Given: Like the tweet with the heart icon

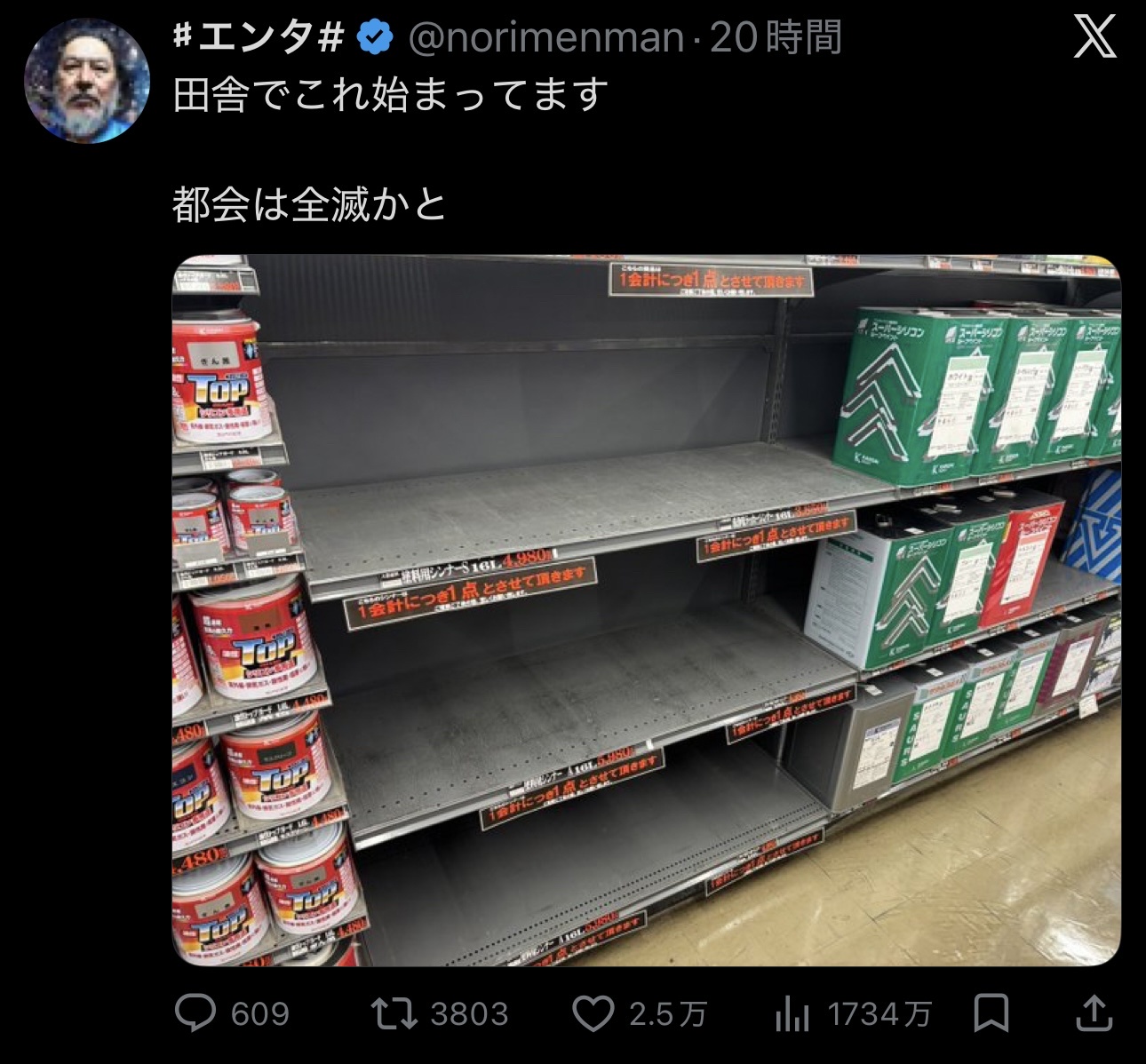Looking at the screenshot, I should click(x=593, y=1013).
